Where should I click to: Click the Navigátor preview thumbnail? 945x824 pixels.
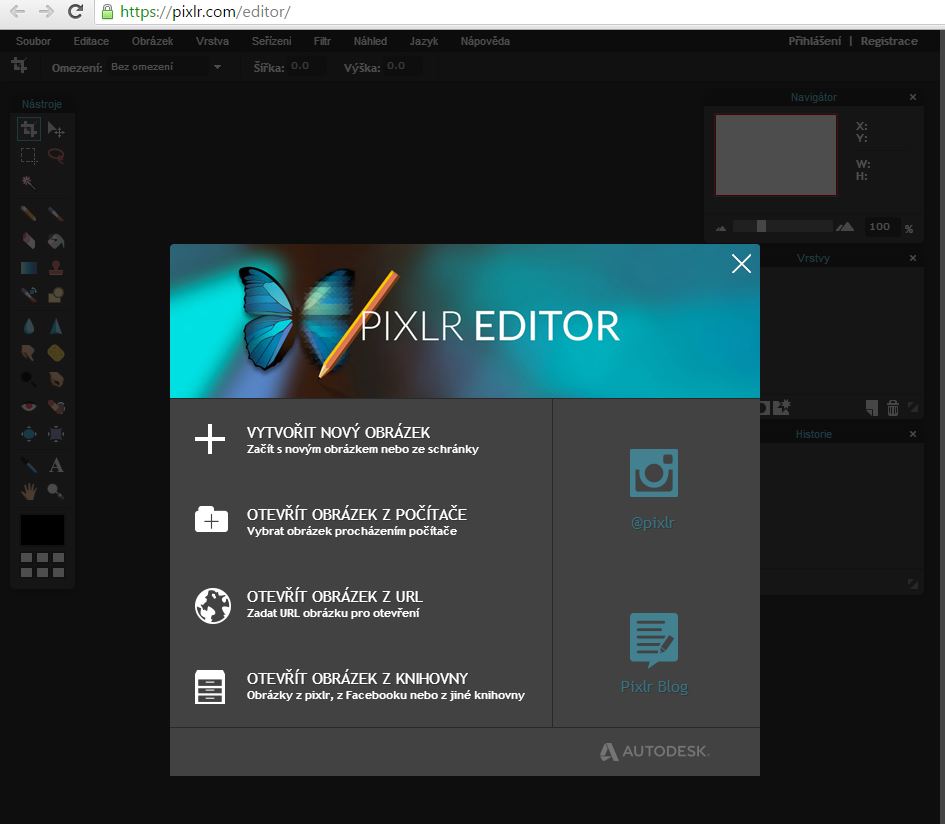coord(776,155)
